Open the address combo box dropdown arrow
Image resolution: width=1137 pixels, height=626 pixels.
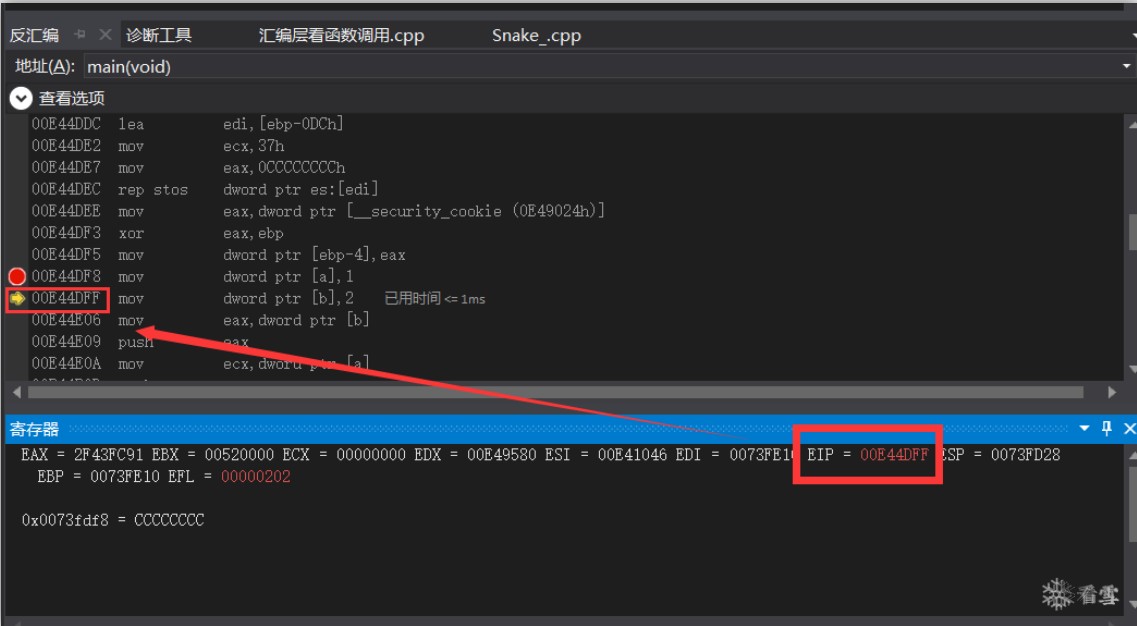tap(1127, 66)
